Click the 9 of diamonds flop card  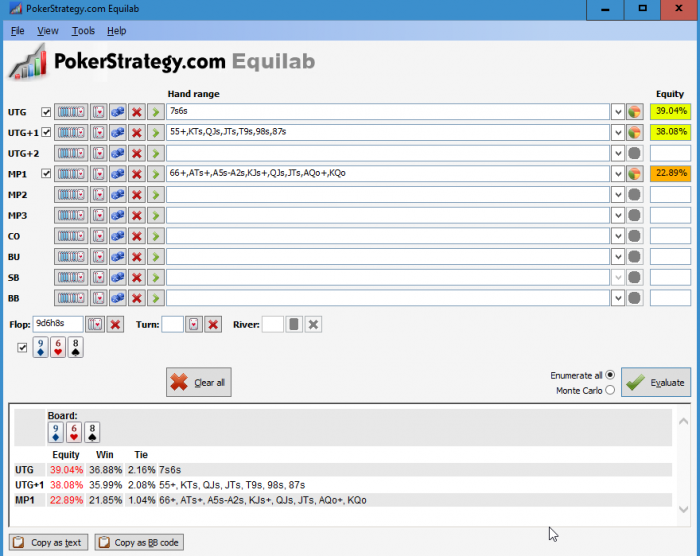pyautogui.click(x=40, y=347)
